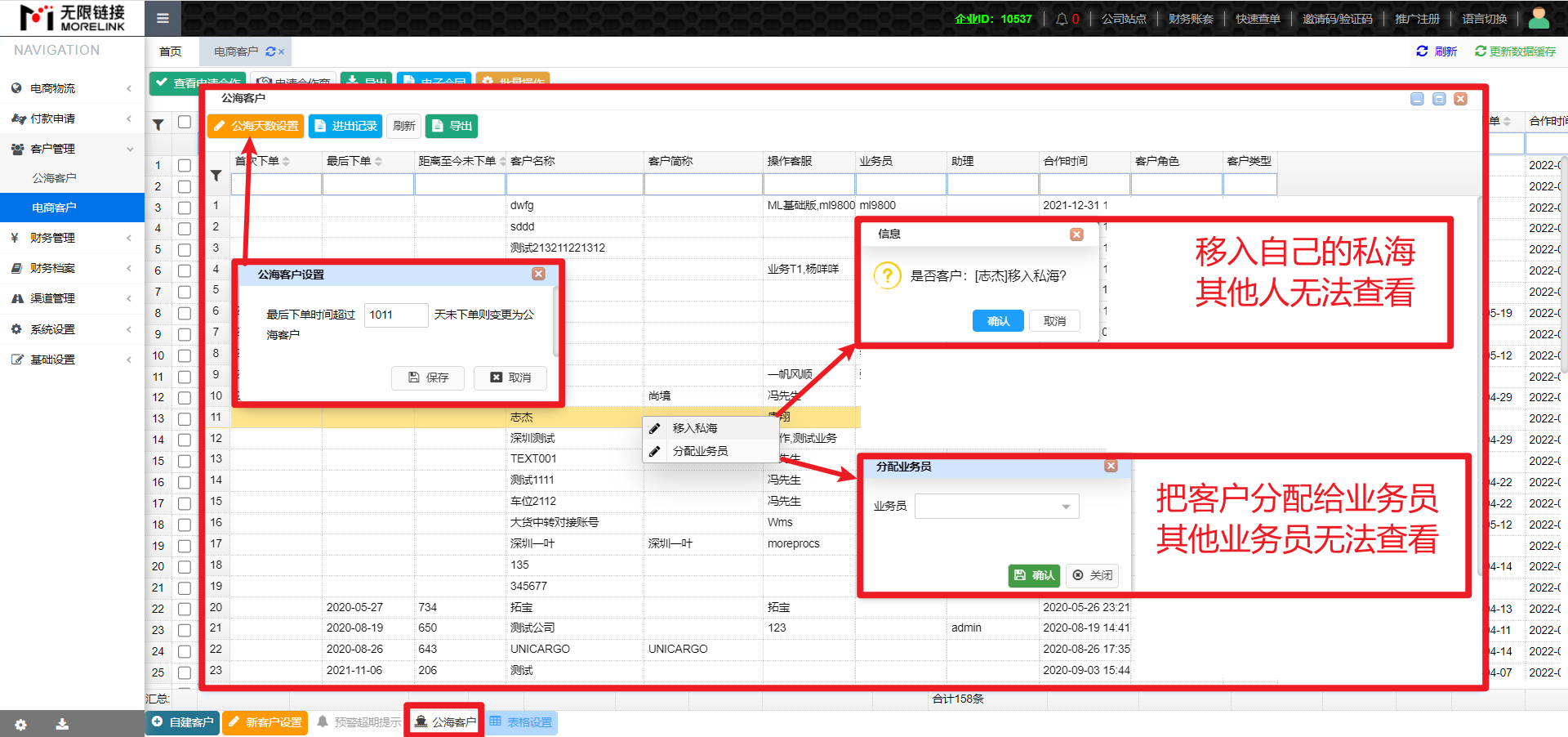Open 电商客户 in the sidebar
This screenshot has width=1568, height=737.
72,208
